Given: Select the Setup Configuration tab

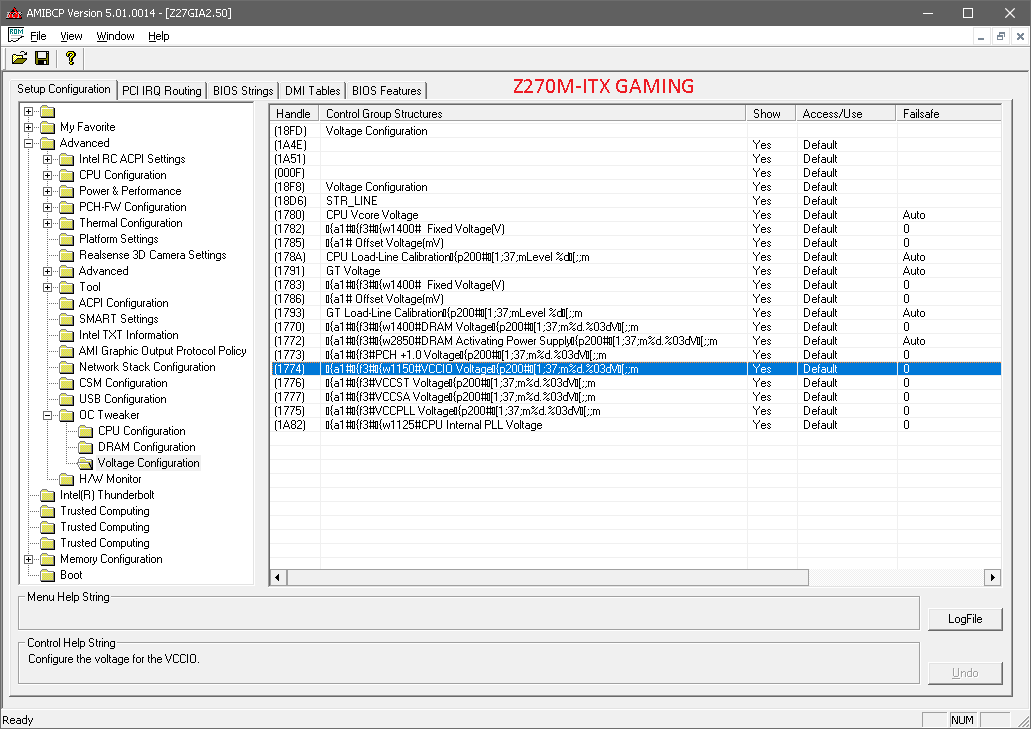Looking at the screenshot, I should [64, 89].
